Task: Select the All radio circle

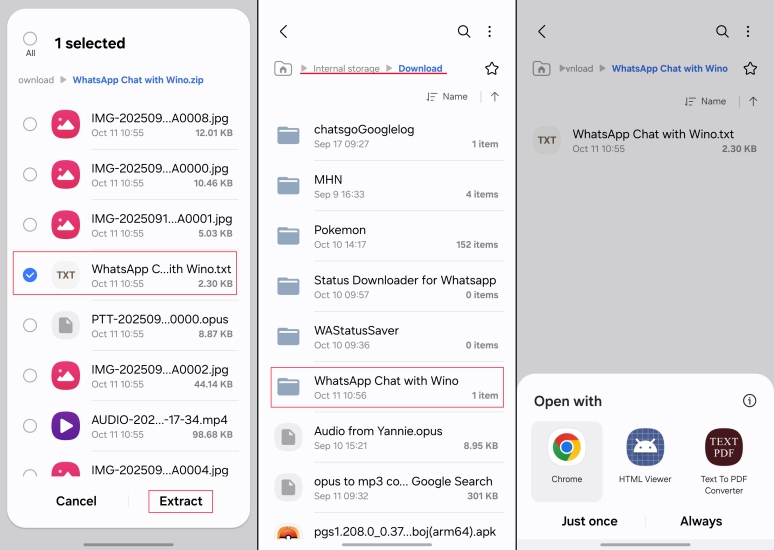Action: (x=30, y=39)
